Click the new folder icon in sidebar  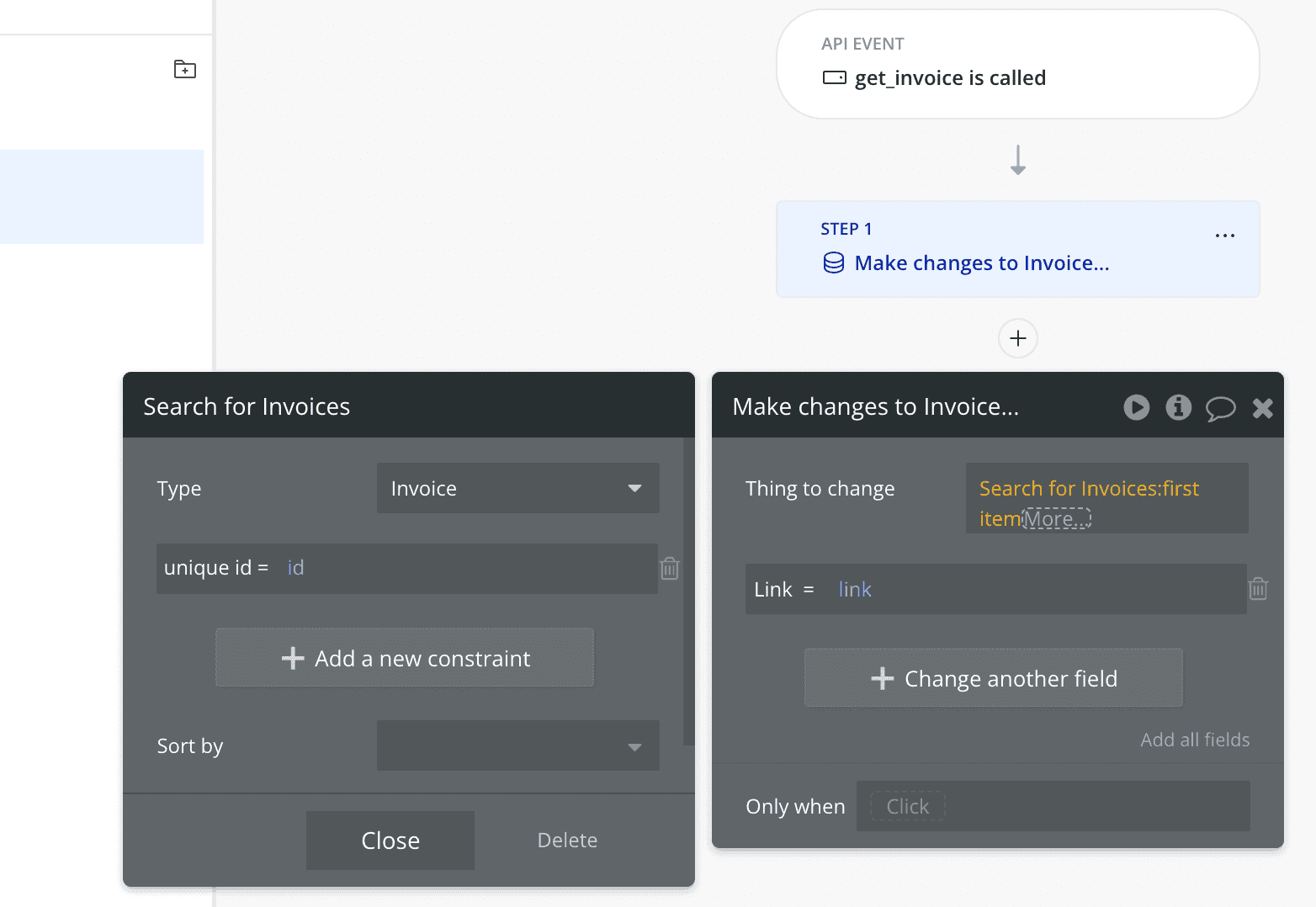click(x=184, y=69)
